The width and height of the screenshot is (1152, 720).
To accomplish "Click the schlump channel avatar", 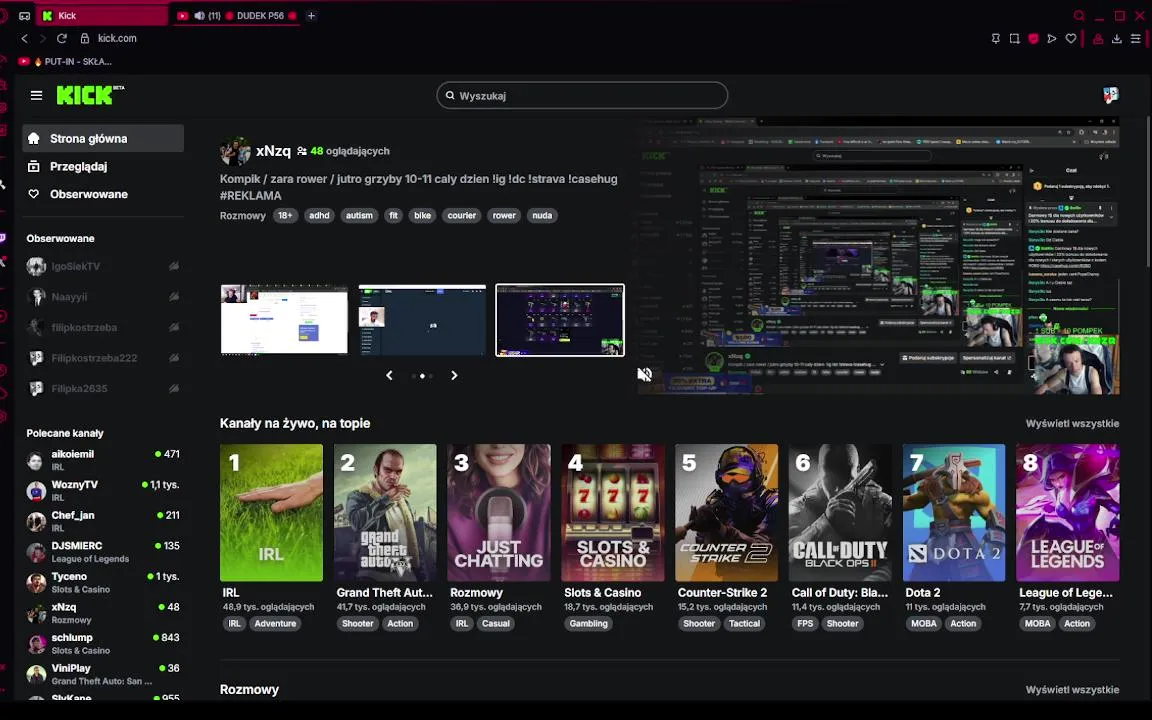I will pos(36,644).
